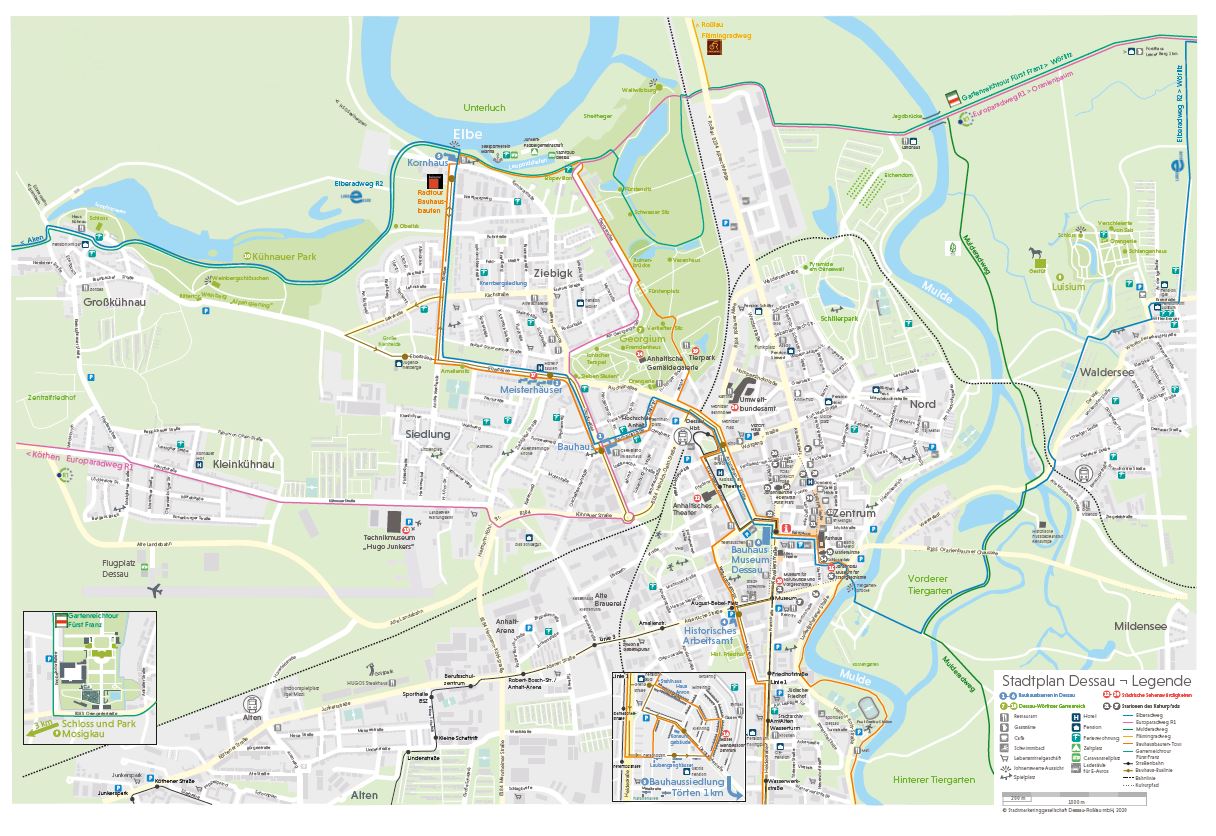1216x836 pixels.
Task: Click the 'Mildensee' district label
Action: [x=1139, y=625]
